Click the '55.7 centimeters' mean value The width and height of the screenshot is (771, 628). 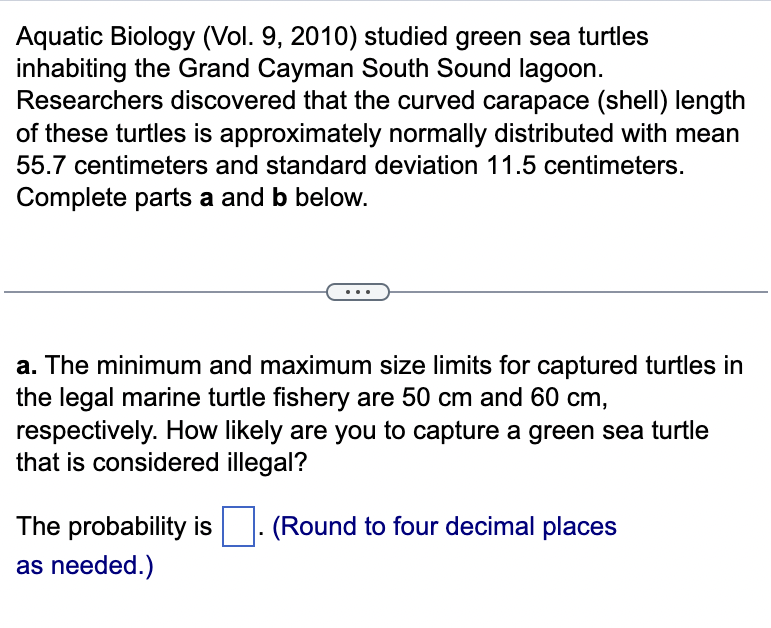[x=112, y=165]
